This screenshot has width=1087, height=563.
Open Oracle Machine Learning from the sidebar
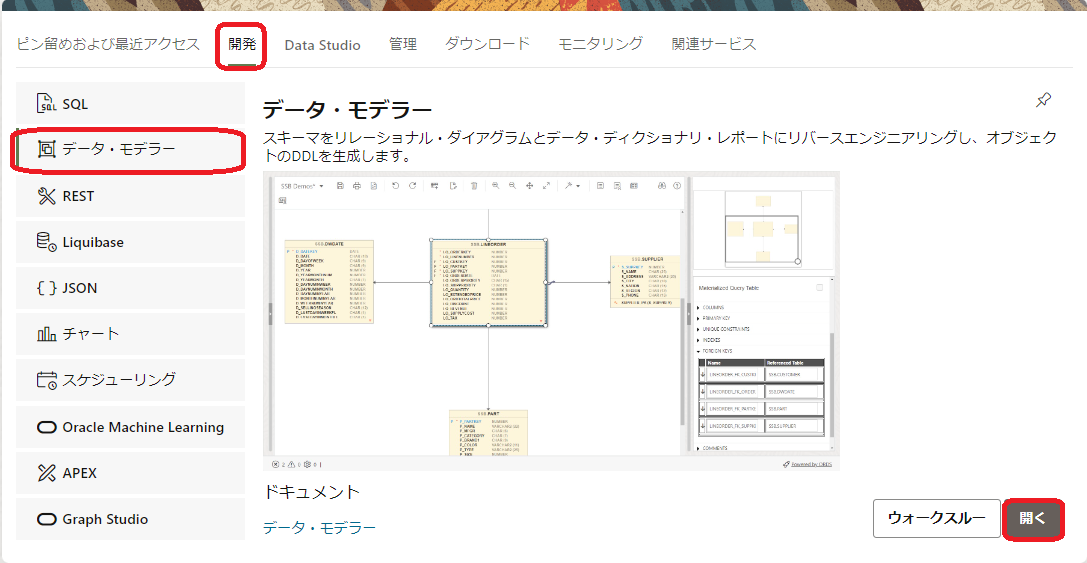pyautogui.click(x=142, y=427)
